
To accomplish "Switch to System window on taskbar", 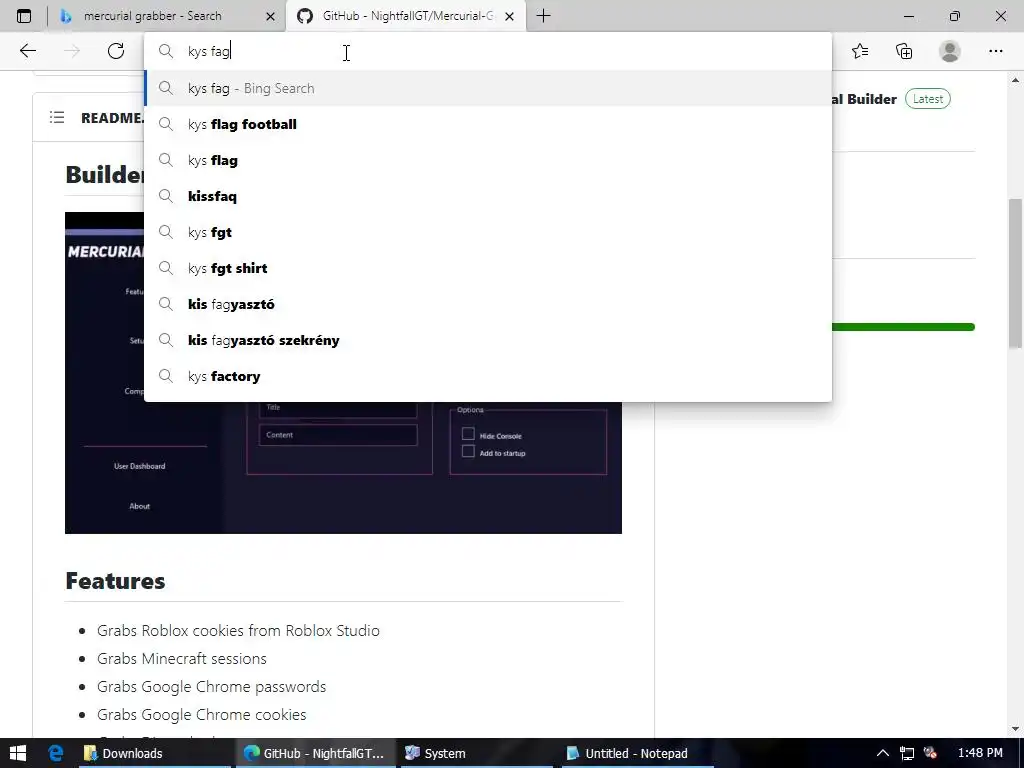I will [x=477, y=753].
